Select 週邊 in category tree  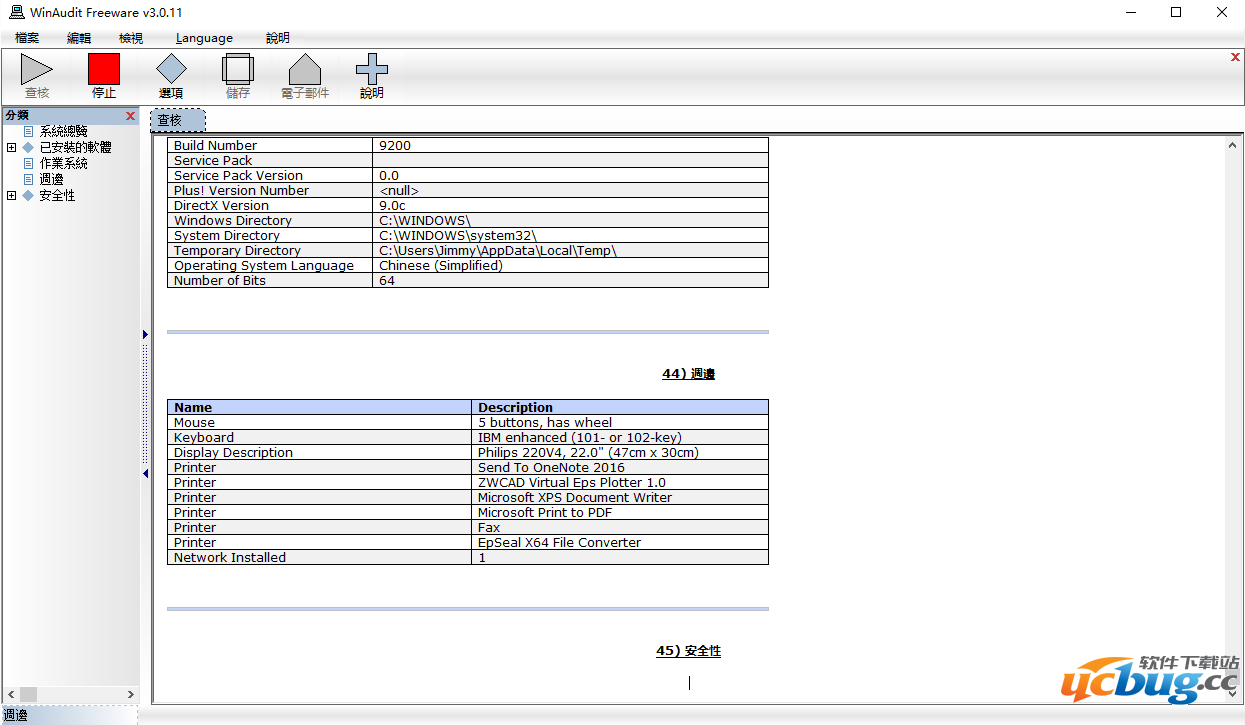(x=51, y=179)
